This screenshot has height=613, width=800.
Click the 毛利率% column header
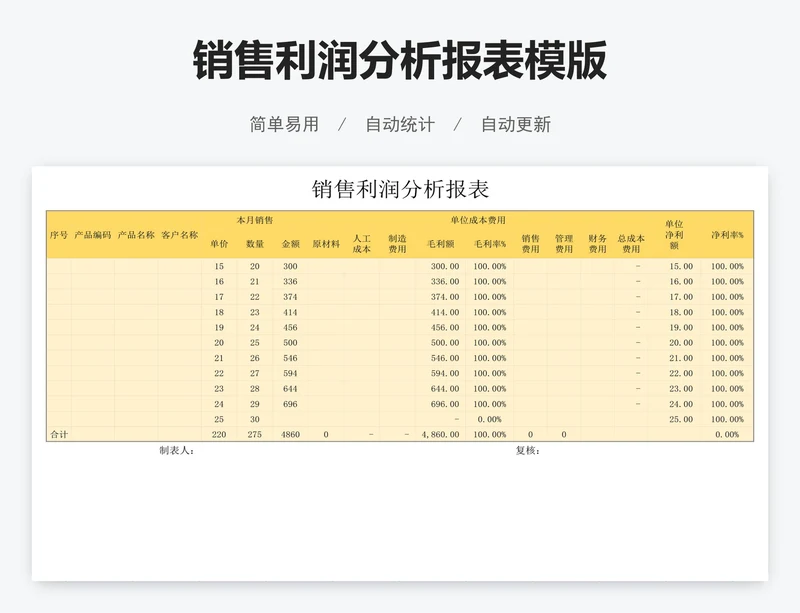(x=490, y=243)
